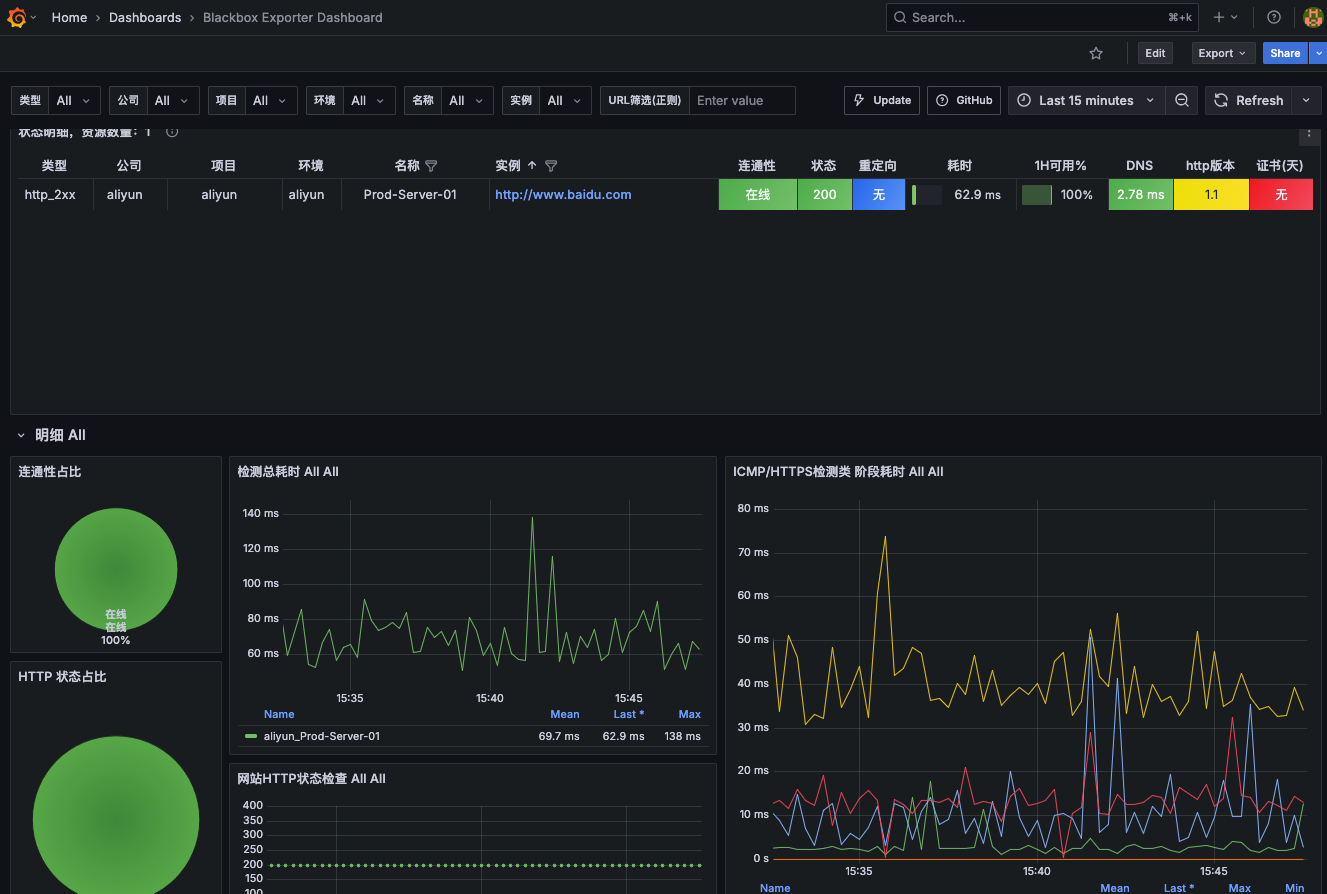Click the Share button

point(1285,54)
